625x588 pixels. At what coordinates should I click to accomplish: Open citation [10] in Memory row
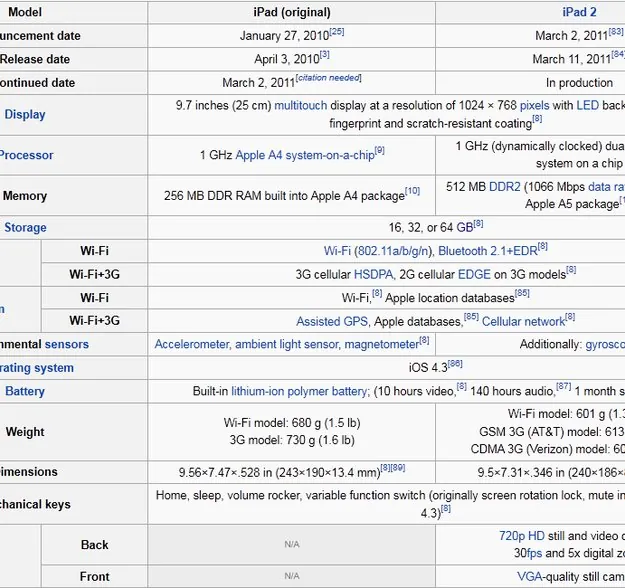(413, 191)
